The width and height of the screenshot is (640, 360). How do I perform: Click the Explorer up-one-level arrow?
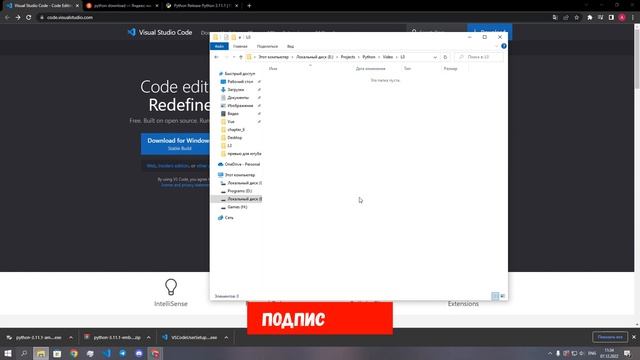coord(241,57)
